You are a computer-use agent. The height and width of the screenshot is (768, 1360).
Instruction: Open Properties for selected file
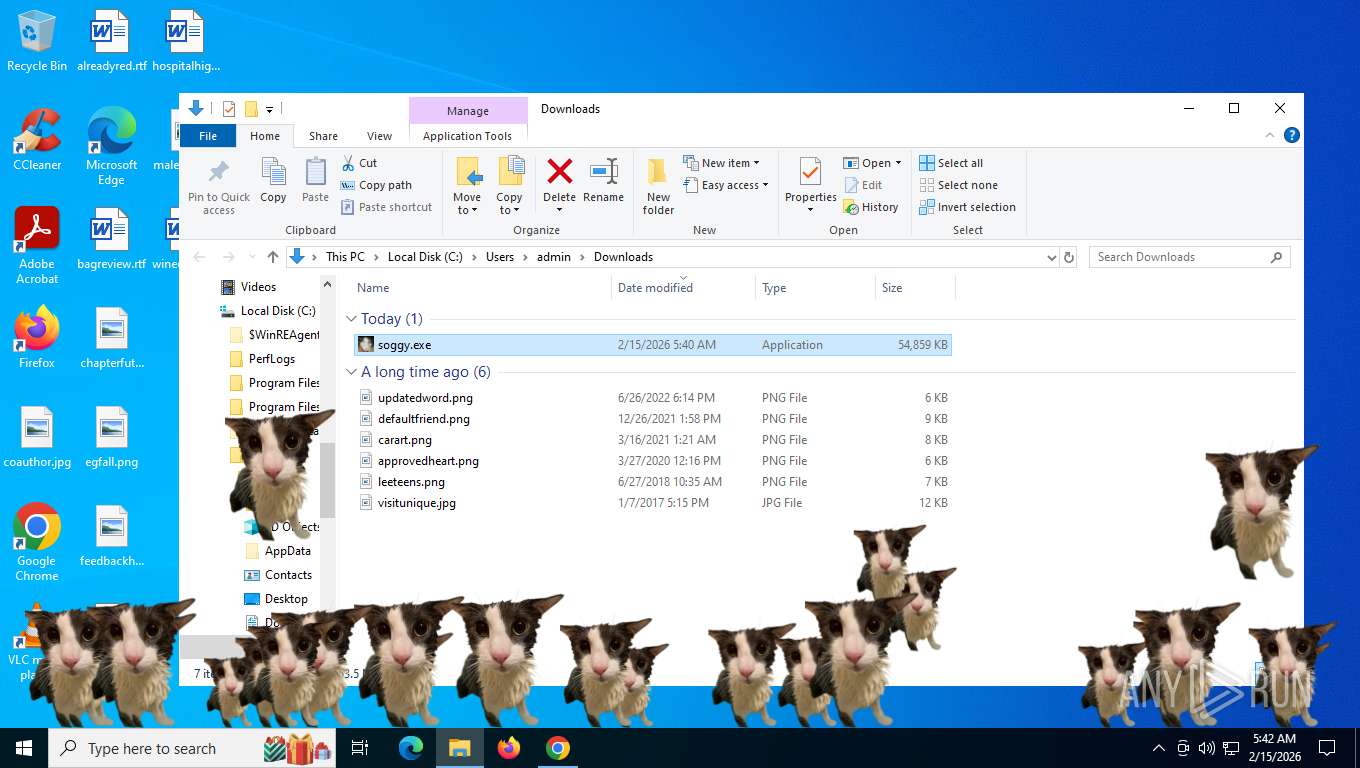pyautogui.click(x=810, y=186)
